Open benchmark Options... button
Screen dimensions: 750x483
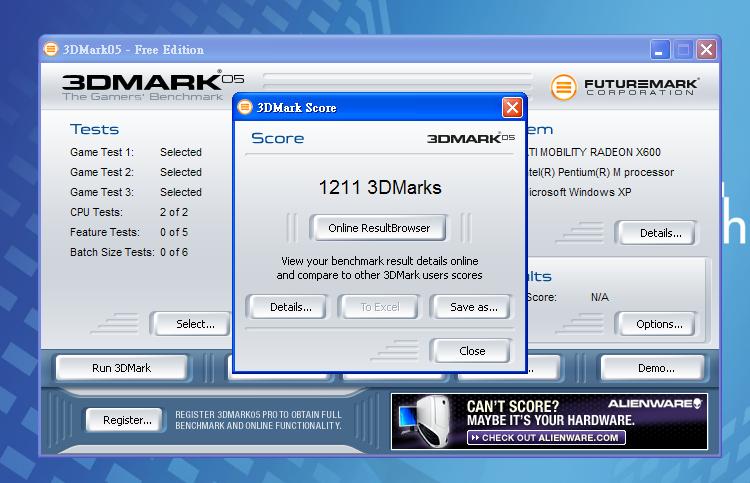click(660, 324)
